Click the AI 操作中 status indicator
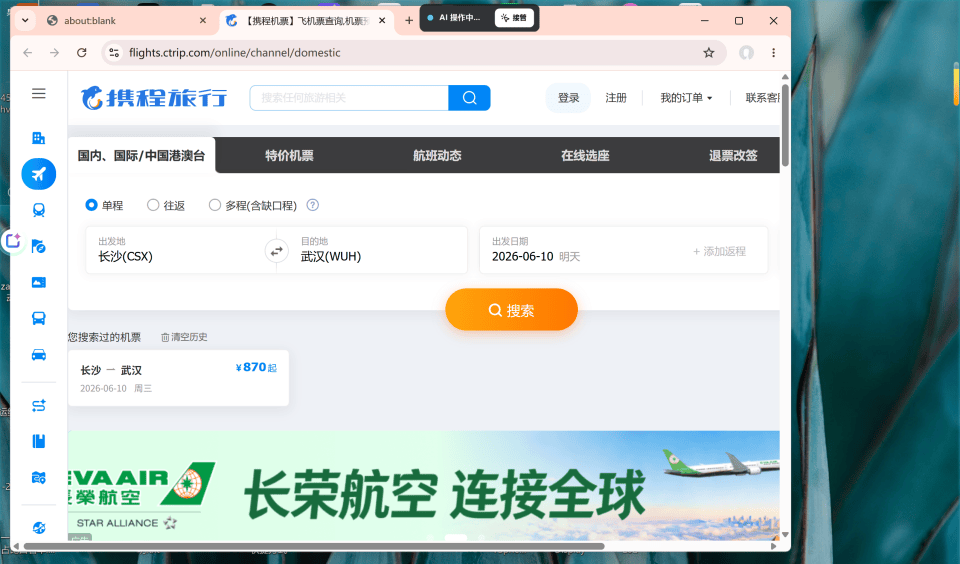The height and width of the screenshot is (564, 960). (x=454, y=18)
